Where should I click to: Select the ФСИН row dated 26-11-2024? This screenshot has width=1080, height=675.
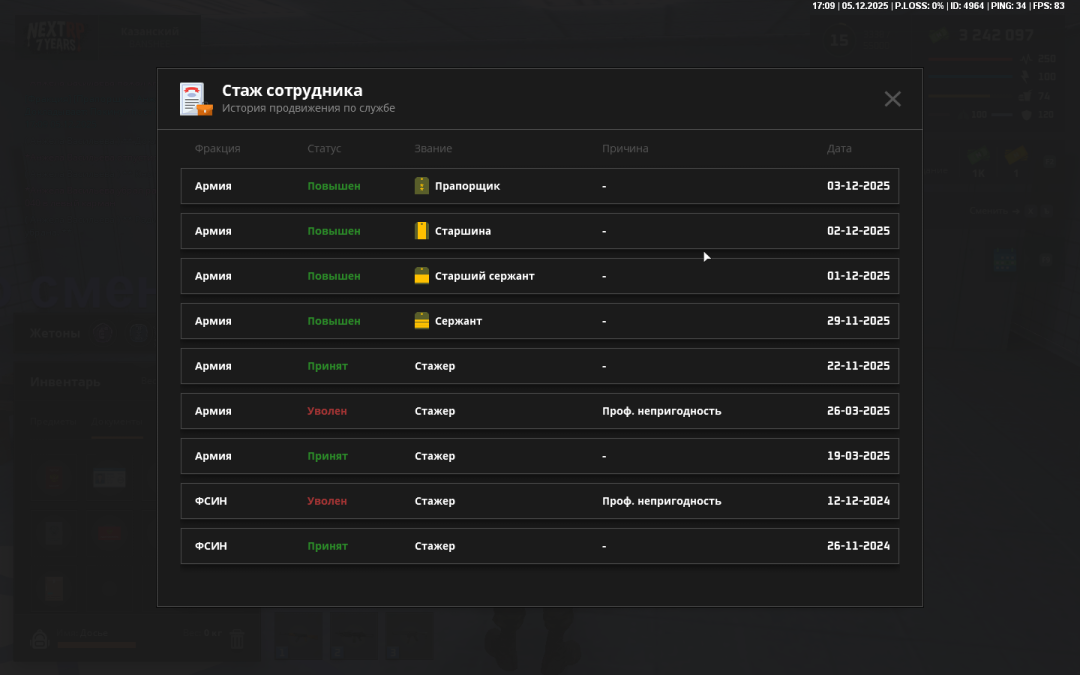(540, 546)
